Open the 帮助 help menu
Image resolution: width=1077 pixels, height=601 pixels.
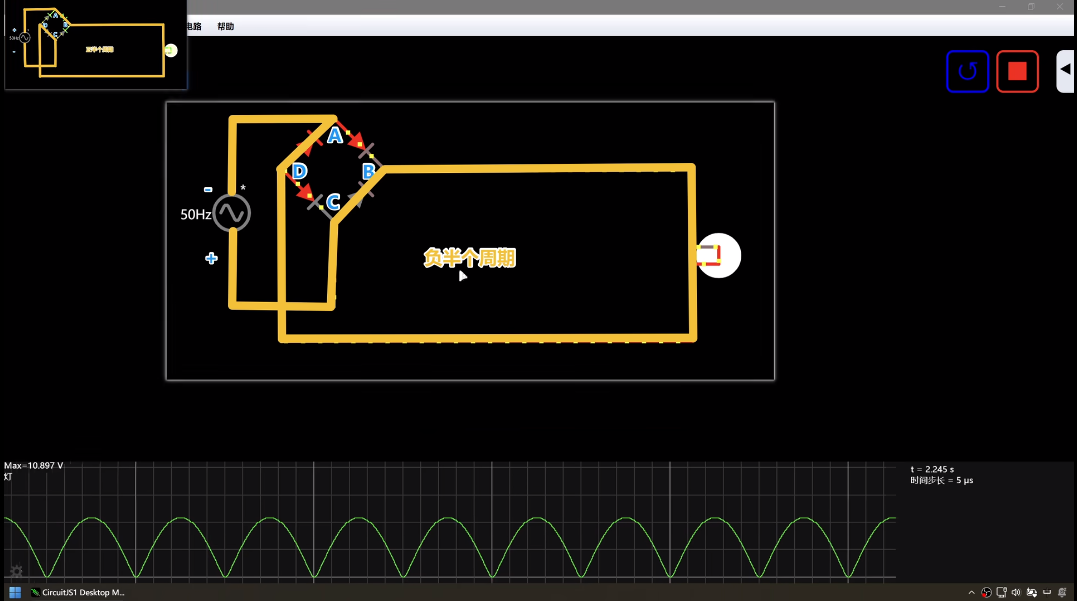[x=225, y=26]
